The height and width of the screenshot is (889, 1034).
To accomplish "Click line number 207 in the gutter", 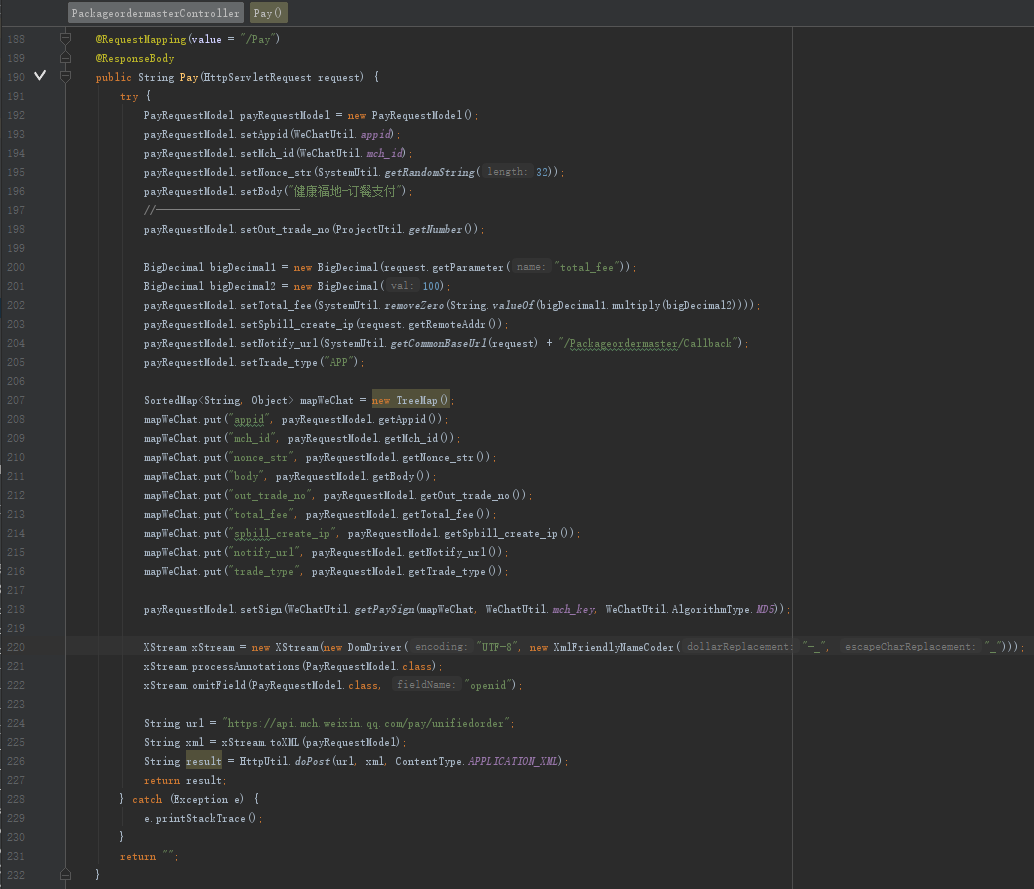I will (16, 400).
